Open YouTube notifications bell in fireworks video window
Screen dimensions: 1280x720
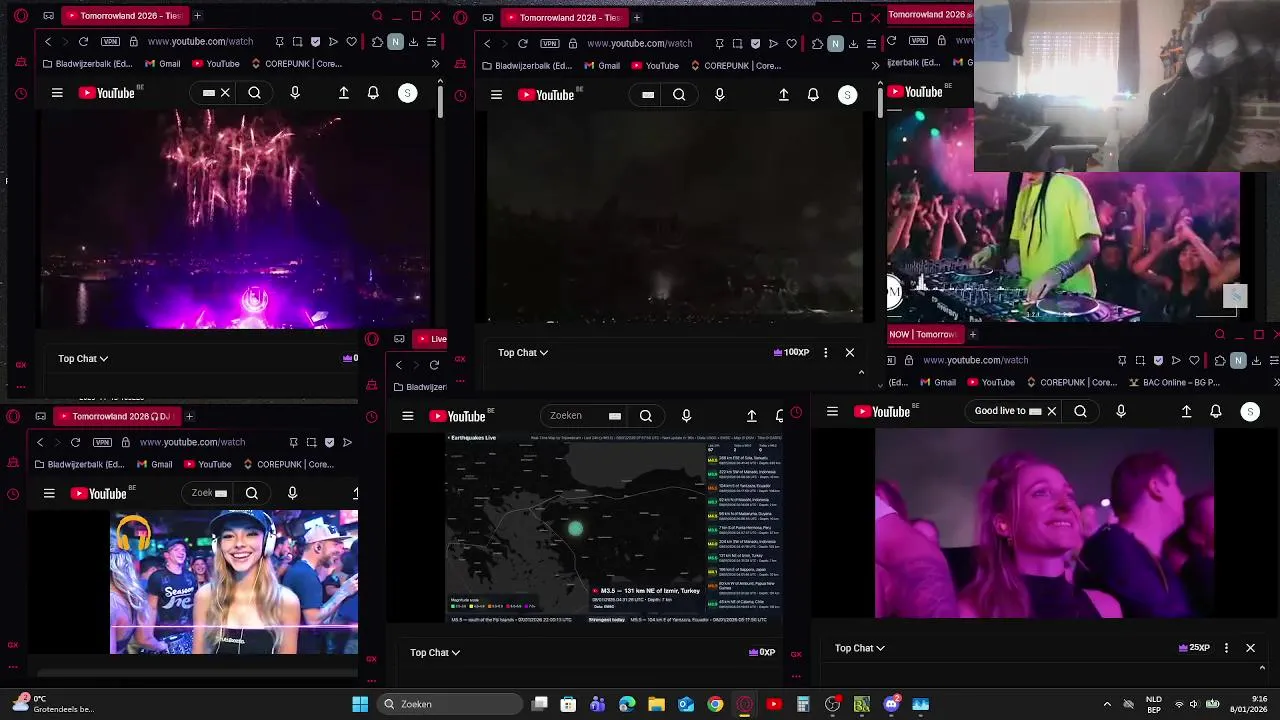(x=373, y=93)
